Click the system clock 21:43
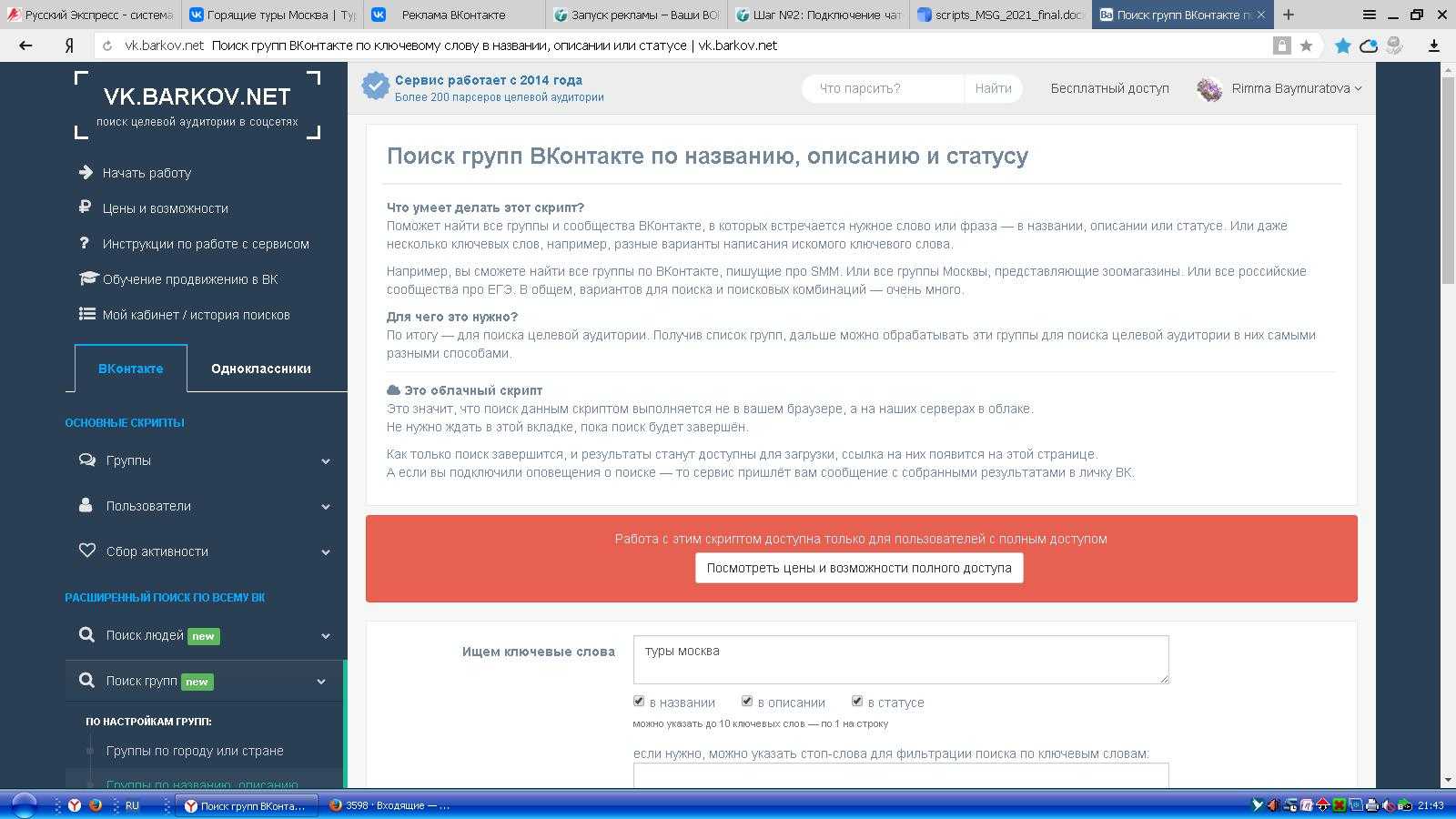 coord(1431,805)
